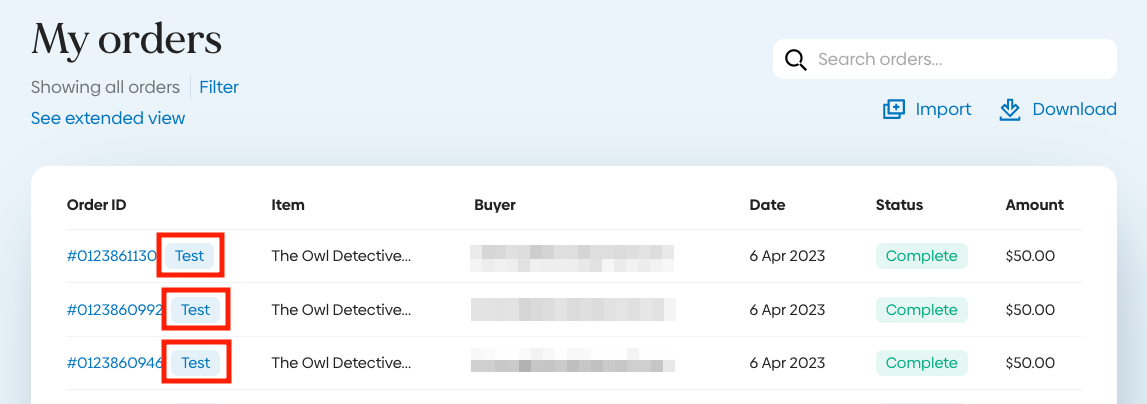This screenshot has width=1147, height=404.
Task: Click the Test badge on order #0123860992
Action: [x=195, y=310]
